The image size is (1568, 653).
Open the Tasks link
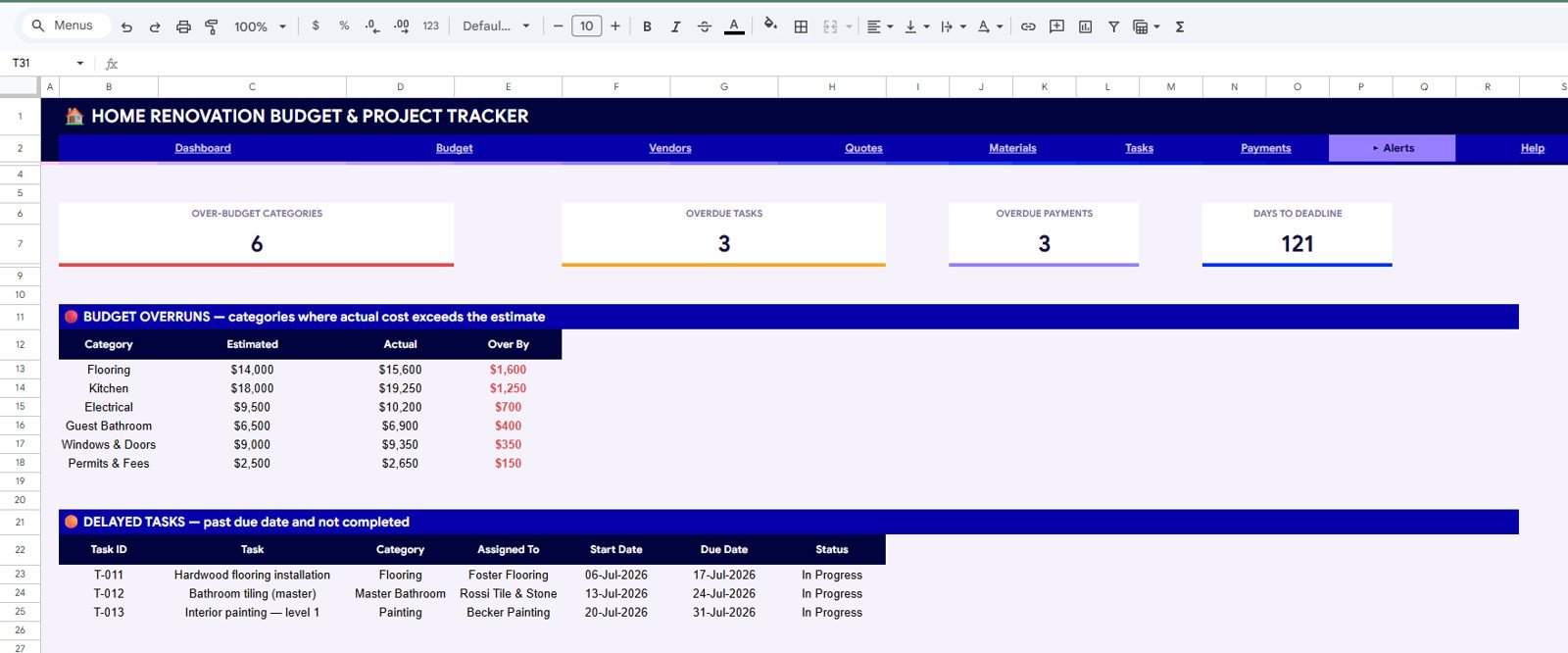[x=1139, y=148]
